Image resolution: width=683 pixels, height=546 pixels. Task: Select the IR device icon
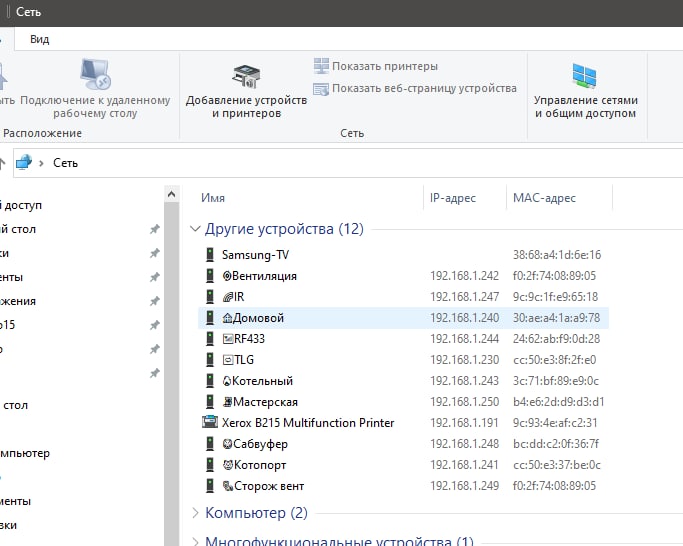tap(210, 296)
